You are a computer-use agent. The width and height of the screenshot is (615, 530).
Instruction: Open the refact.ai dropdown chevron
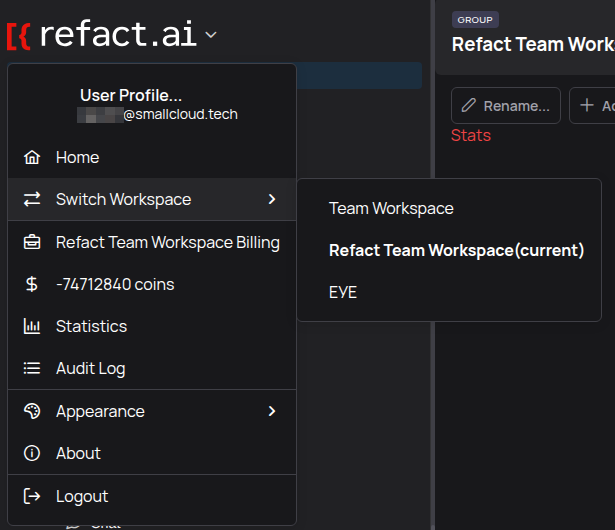point(211,35)
